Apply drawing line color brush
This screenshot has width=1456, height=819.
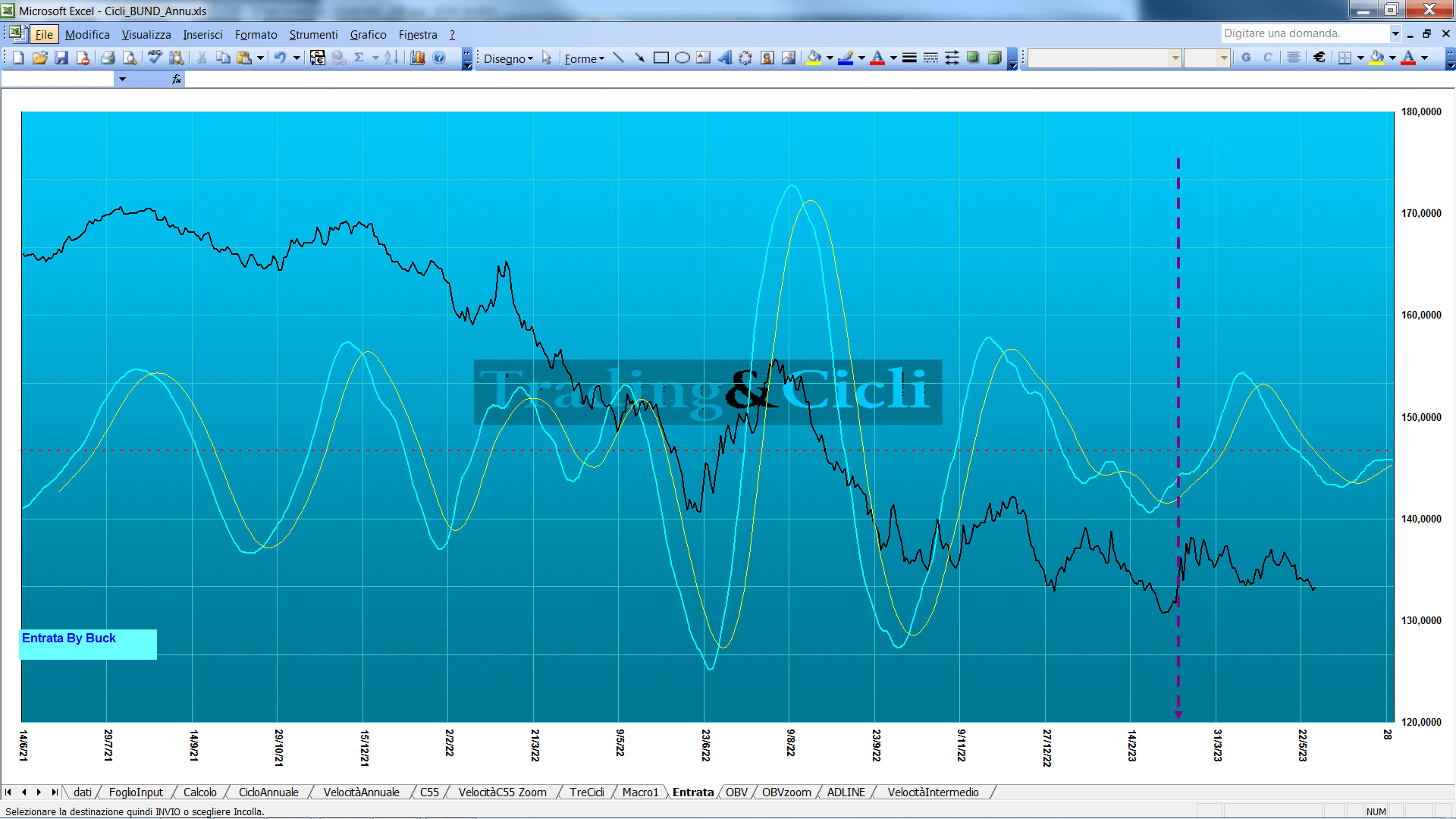(846, 58)
